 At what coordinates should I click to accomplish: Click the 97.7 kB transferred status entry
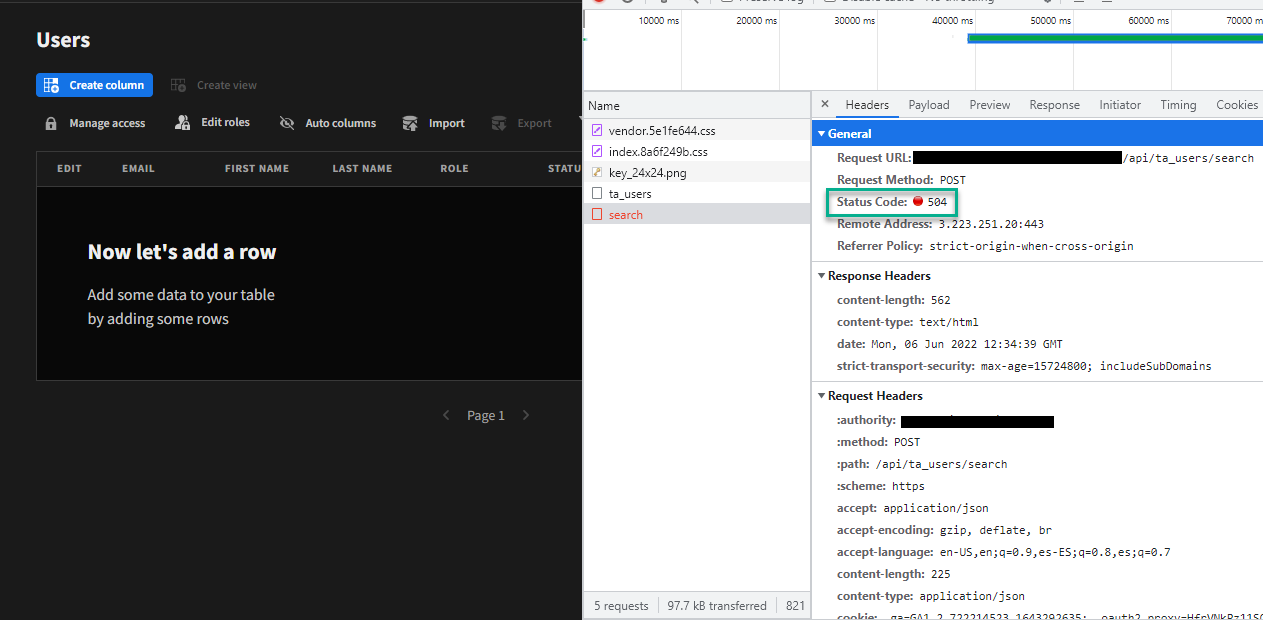[x=717, y=605]
